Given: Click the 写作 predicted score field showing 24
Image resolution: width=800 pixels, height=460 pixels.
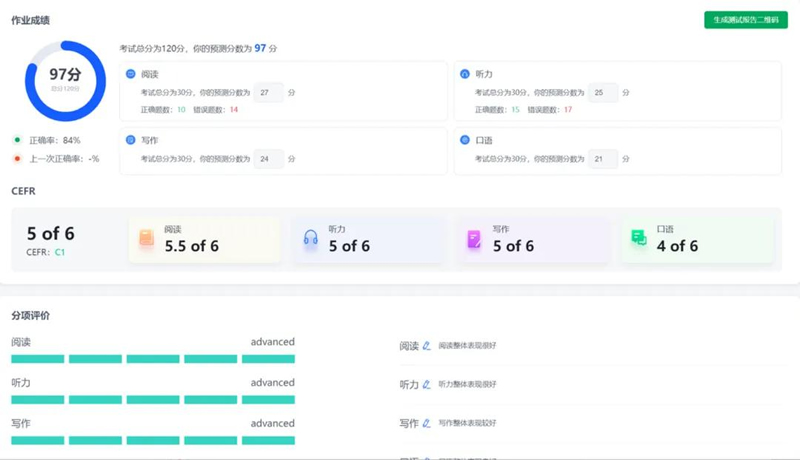Looking at the screenshot, I should (x=268, y=158).
